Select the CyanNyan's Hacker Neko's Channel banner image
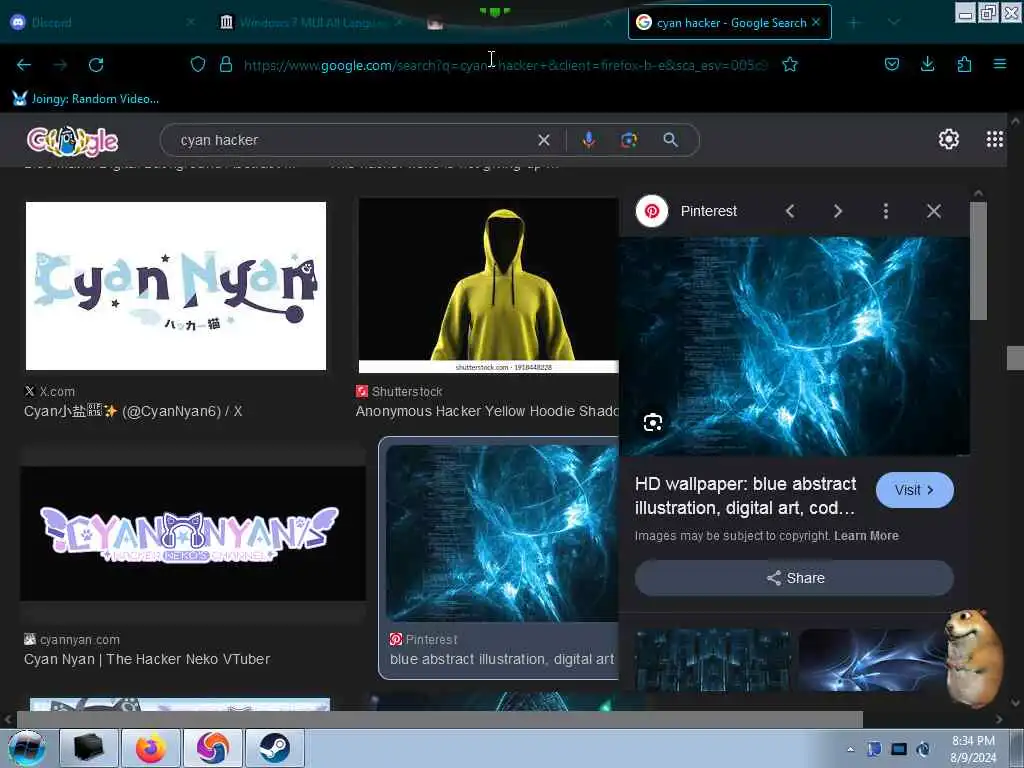The image size is (1024, 768). 193,534
